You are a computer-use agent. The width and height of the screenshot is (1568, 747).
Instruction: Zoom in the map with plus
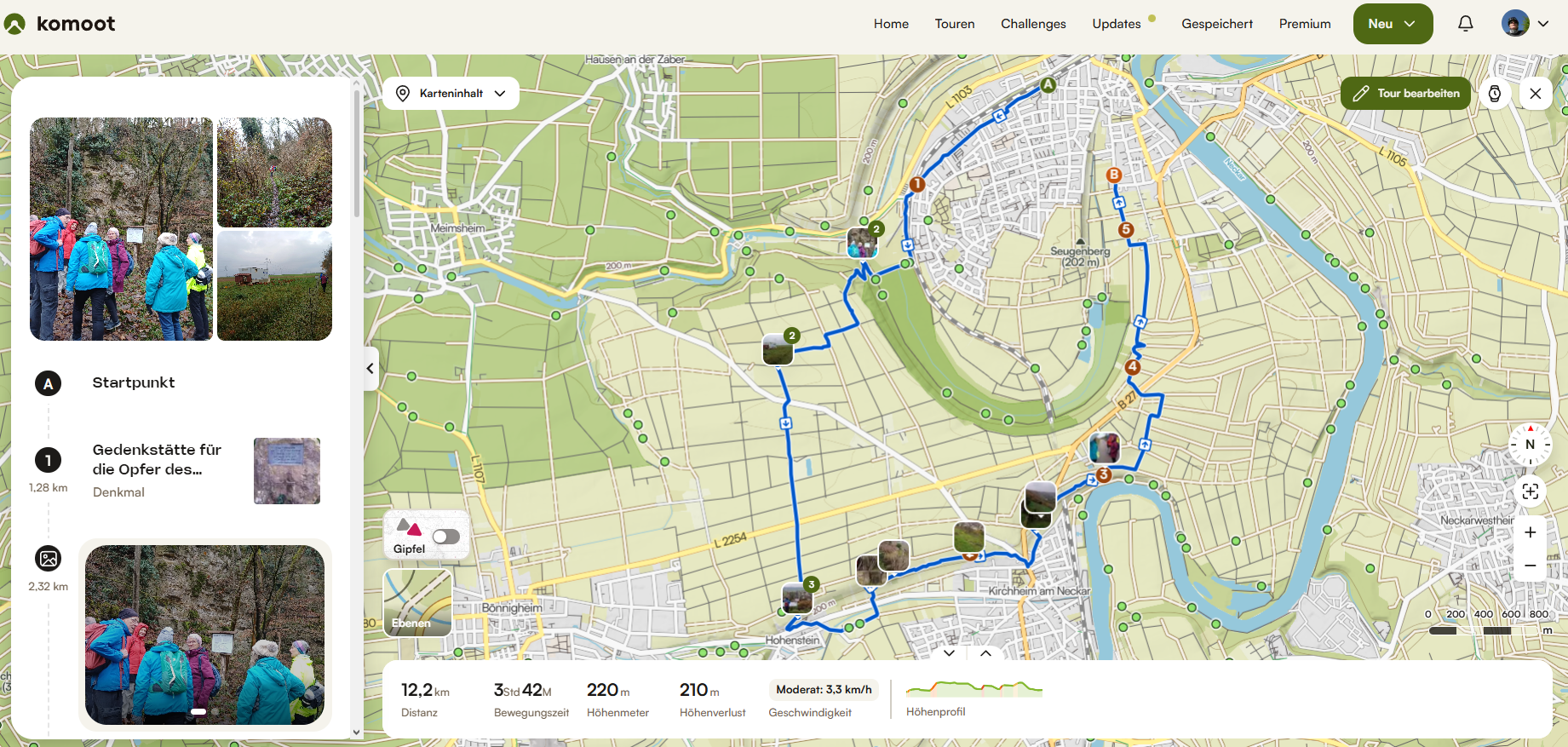(x=1531, y=532)
